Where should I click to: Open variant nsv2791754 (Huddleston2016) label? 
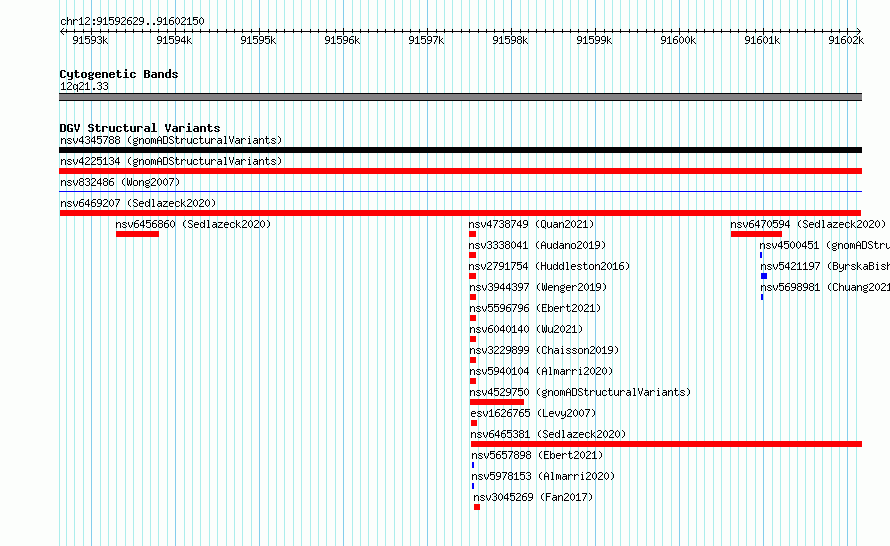click(x=549, y=266)
